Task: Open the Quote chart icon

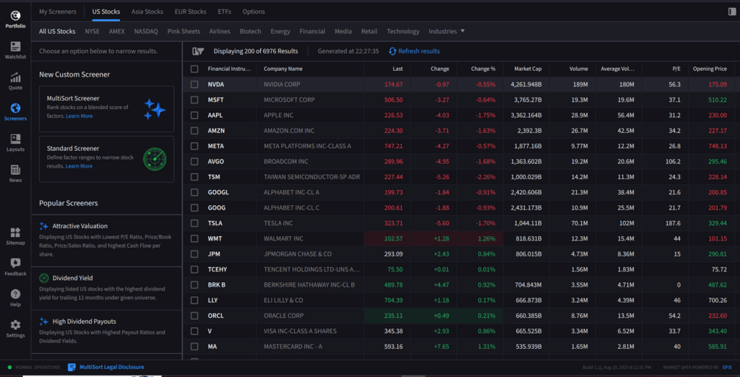Action: [x=15, y=77]
